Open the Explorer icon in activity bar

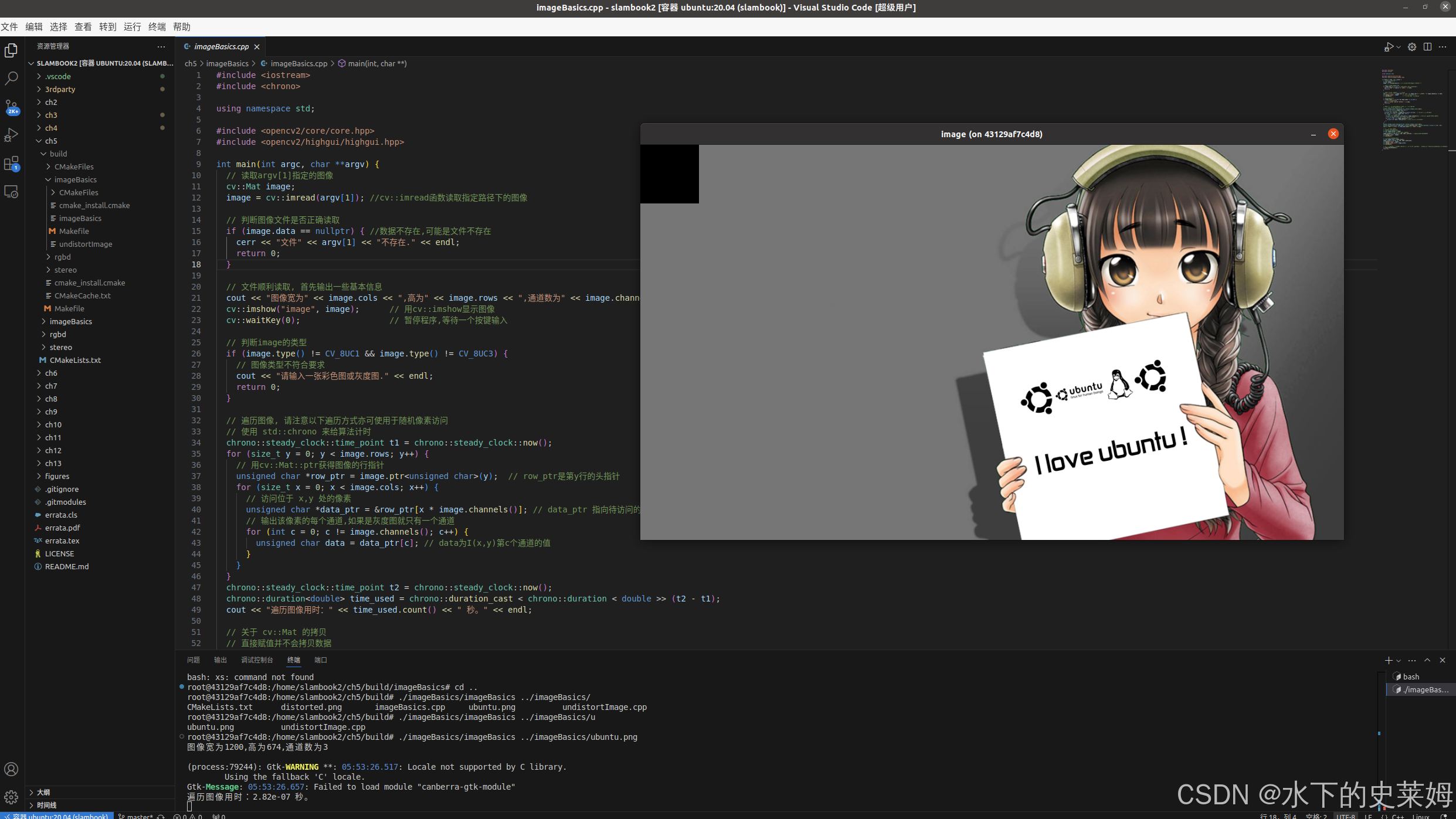click(x=12, y=50)
